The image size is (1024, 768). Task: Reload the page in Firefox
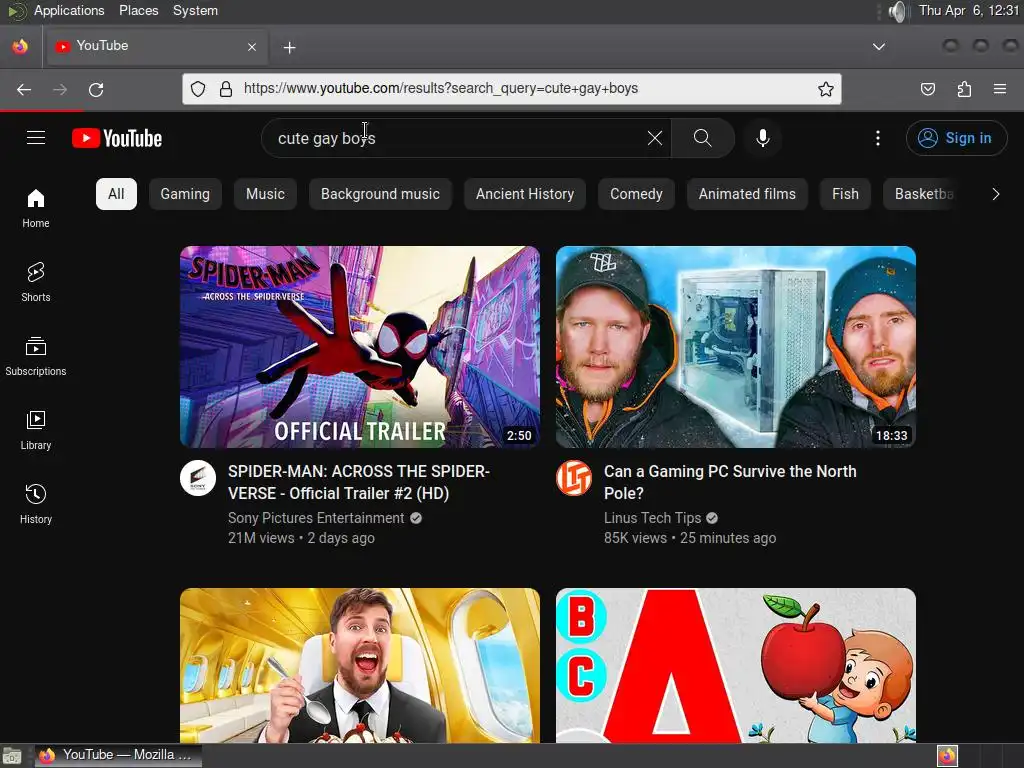pyautogui.click(x=96, y=89)
